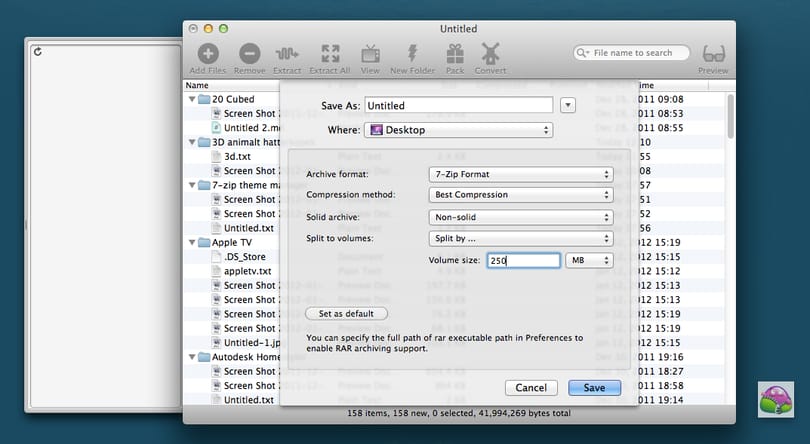Viewport: 810px width, 444px height.
Task: Collapse the Apple TV folder
Action: (192, 242)
